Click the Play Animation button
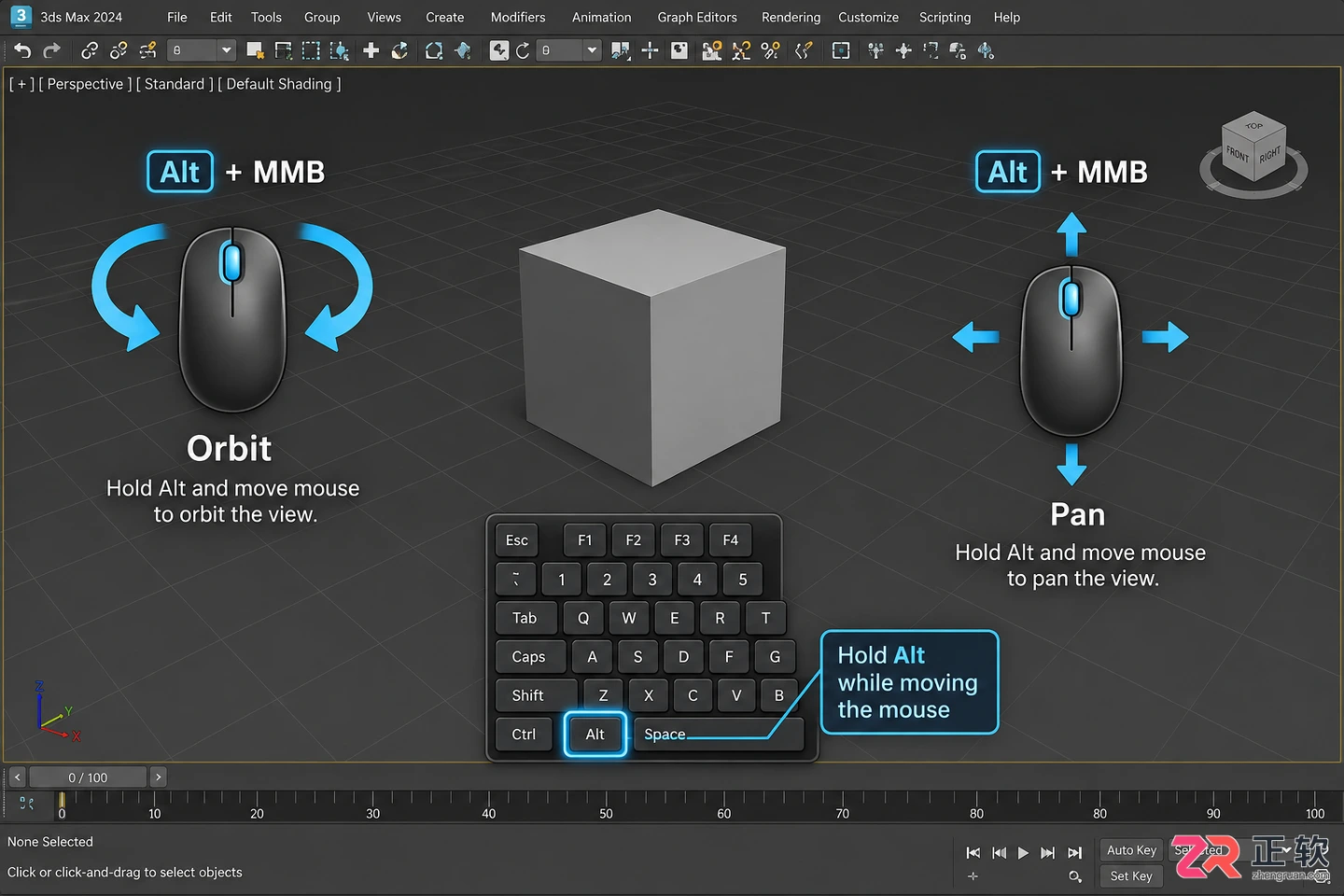1344x896 pixels. tap(1023, 852)
